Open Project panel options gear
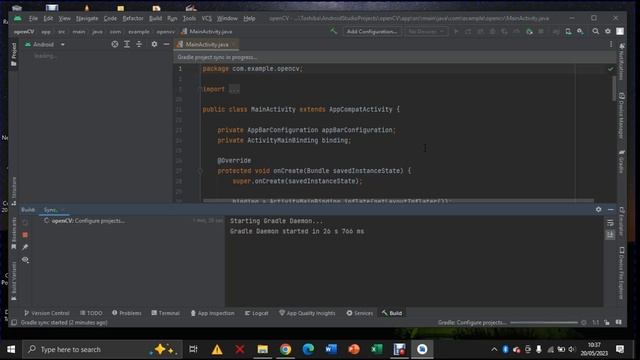This screenshot has height=360, width=640. tap(154, 44)
